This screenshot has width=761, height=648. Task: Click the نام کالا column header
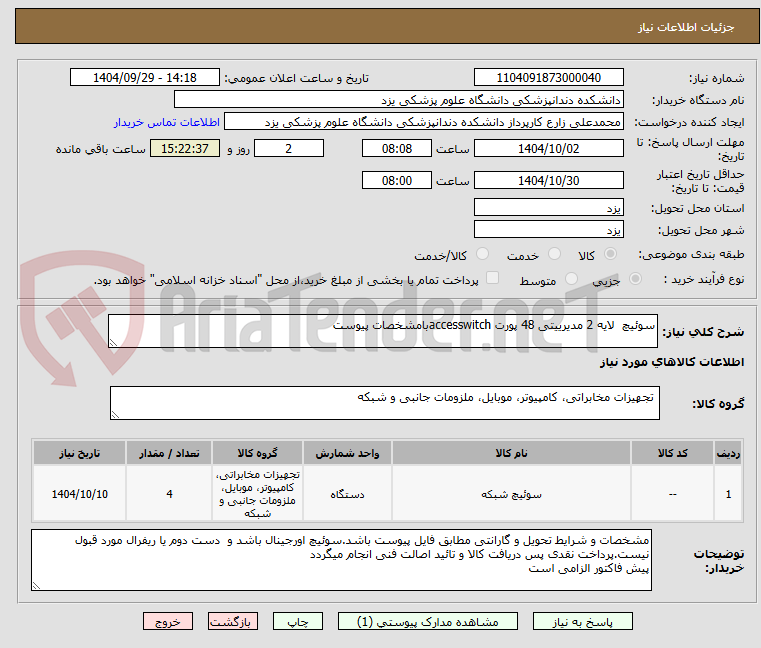[512, 453]
